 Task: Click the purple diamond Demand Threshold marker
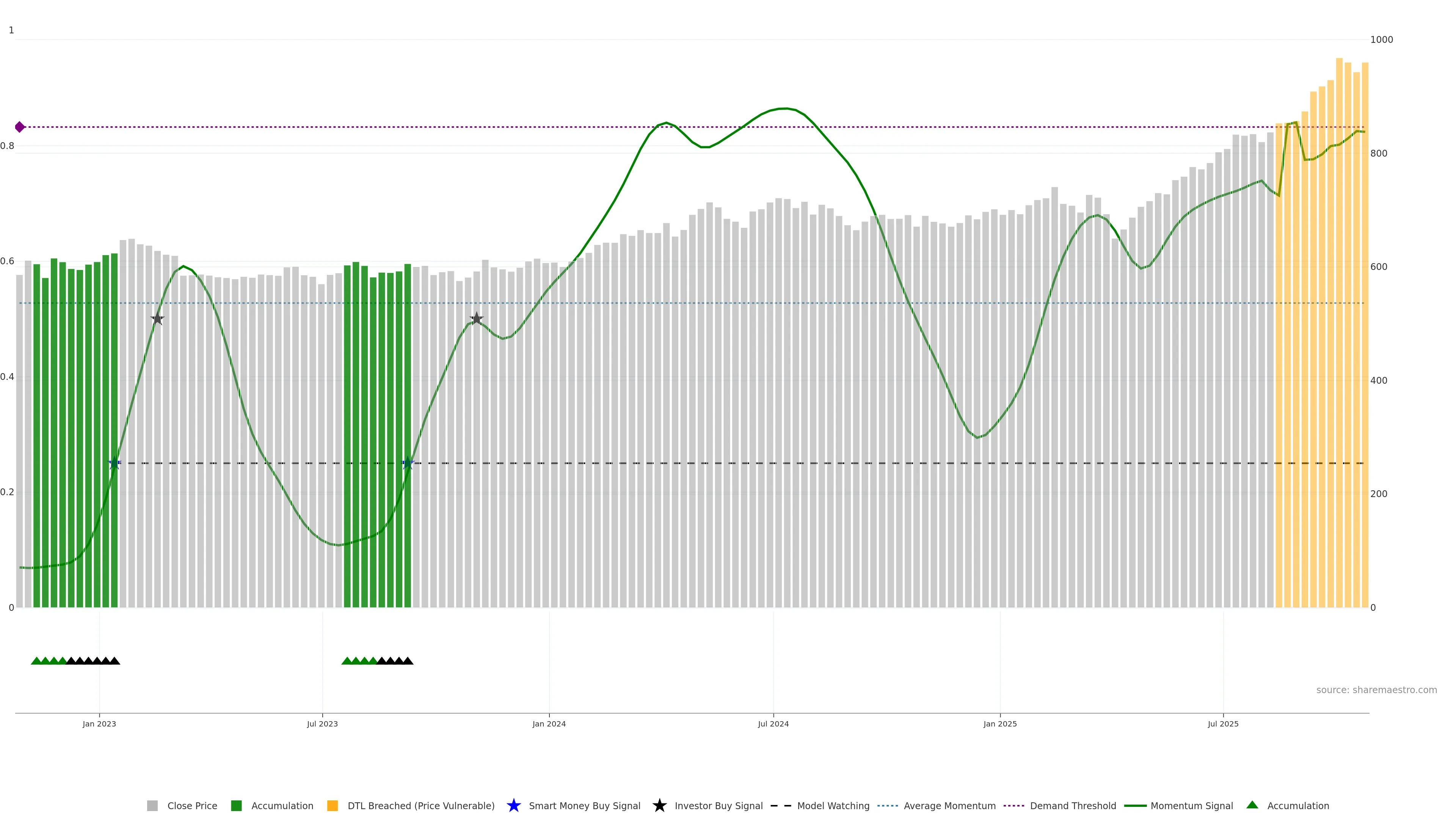(x=20, y=127)
